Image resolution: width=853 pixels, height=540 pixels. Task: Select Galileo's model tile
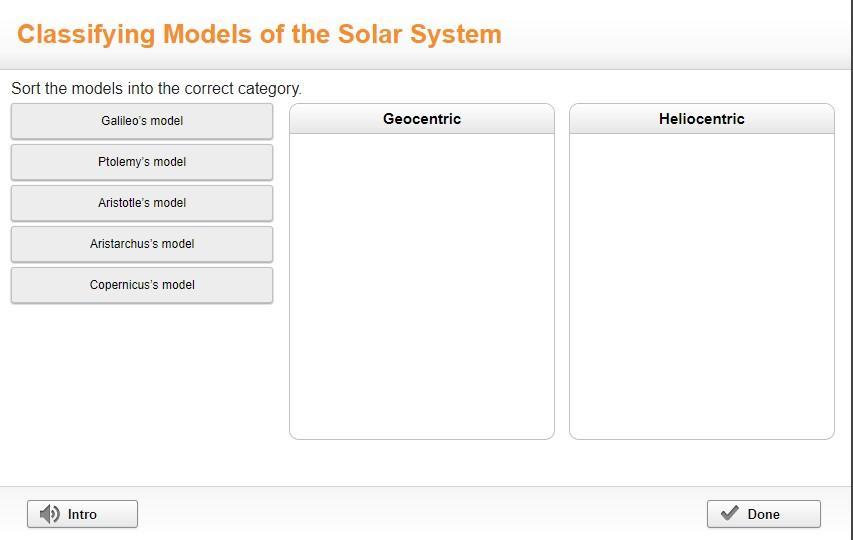click(142, 121)
